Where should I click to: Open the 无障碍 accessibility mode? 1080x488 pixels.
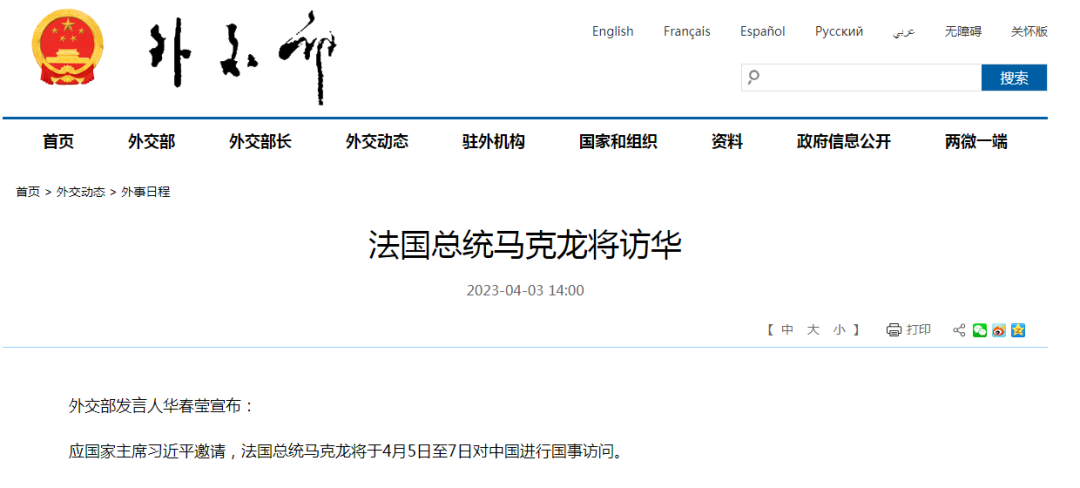[963, 31]
